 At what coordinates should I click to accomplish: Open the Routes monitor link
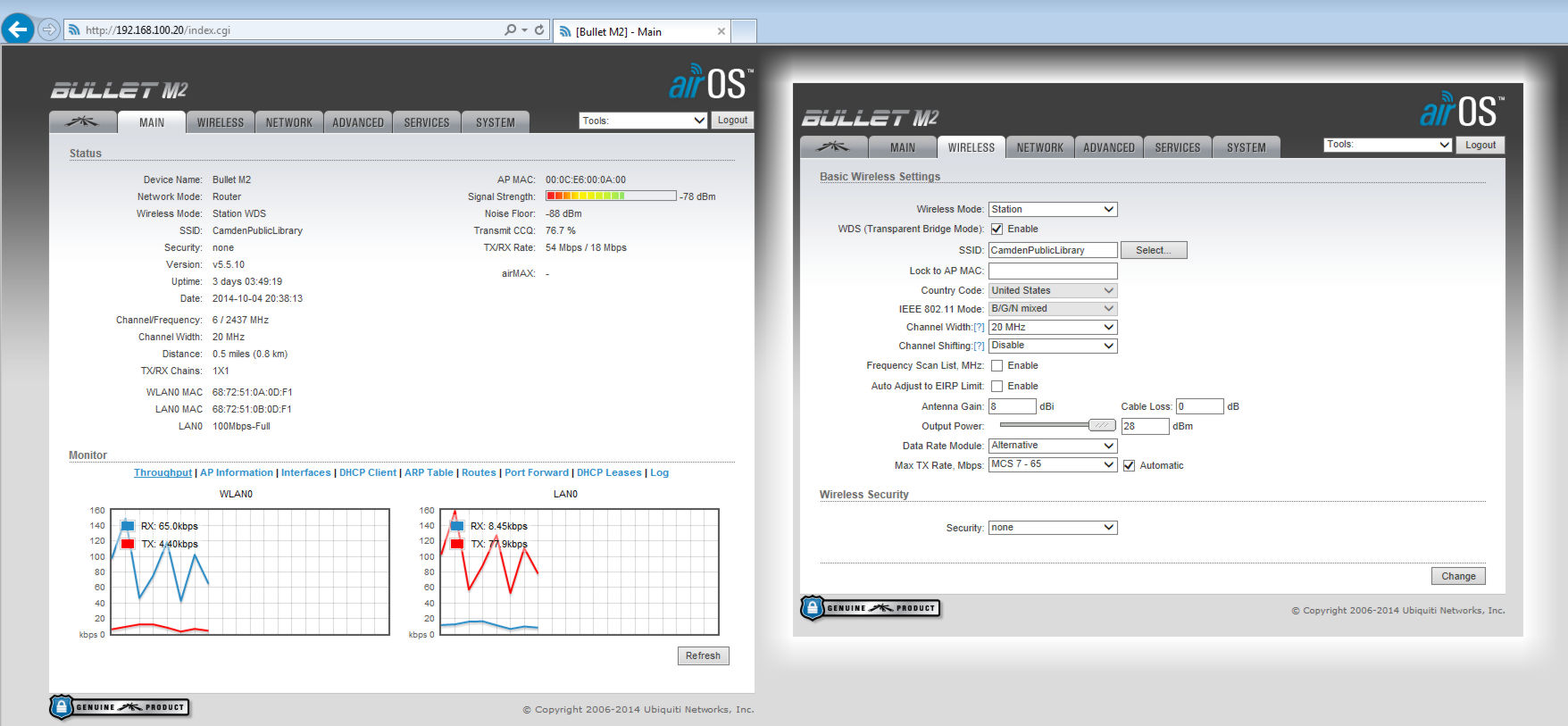(x=479, y=472)
